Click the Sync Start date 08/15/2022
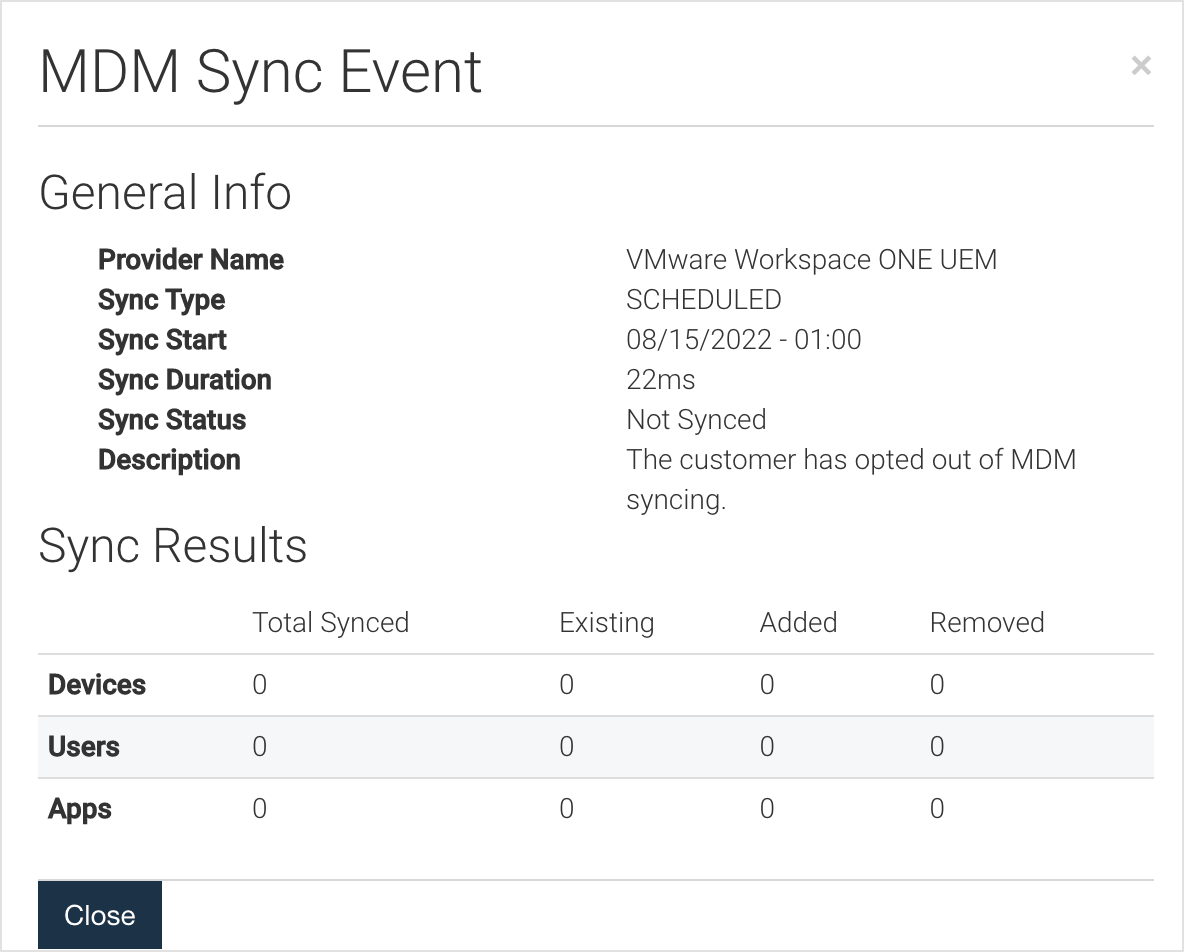 coord(743,339)
